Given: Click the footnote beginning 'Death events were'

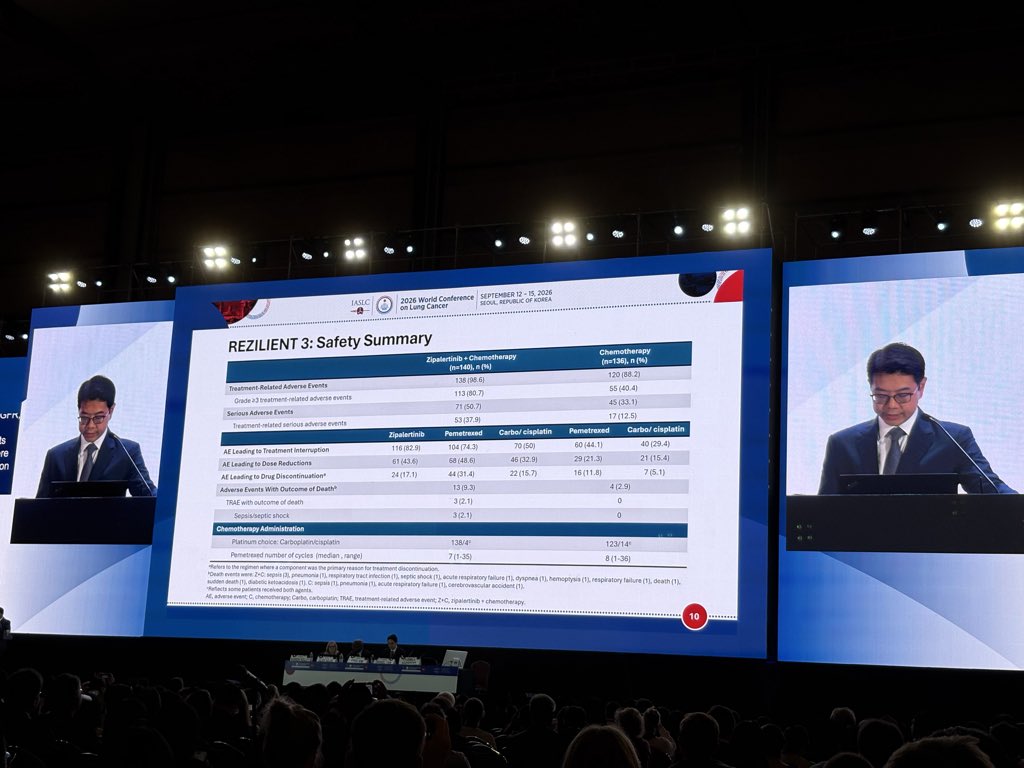Looking at the screenshot, I should pyautogui.click(x=444, y=581).
